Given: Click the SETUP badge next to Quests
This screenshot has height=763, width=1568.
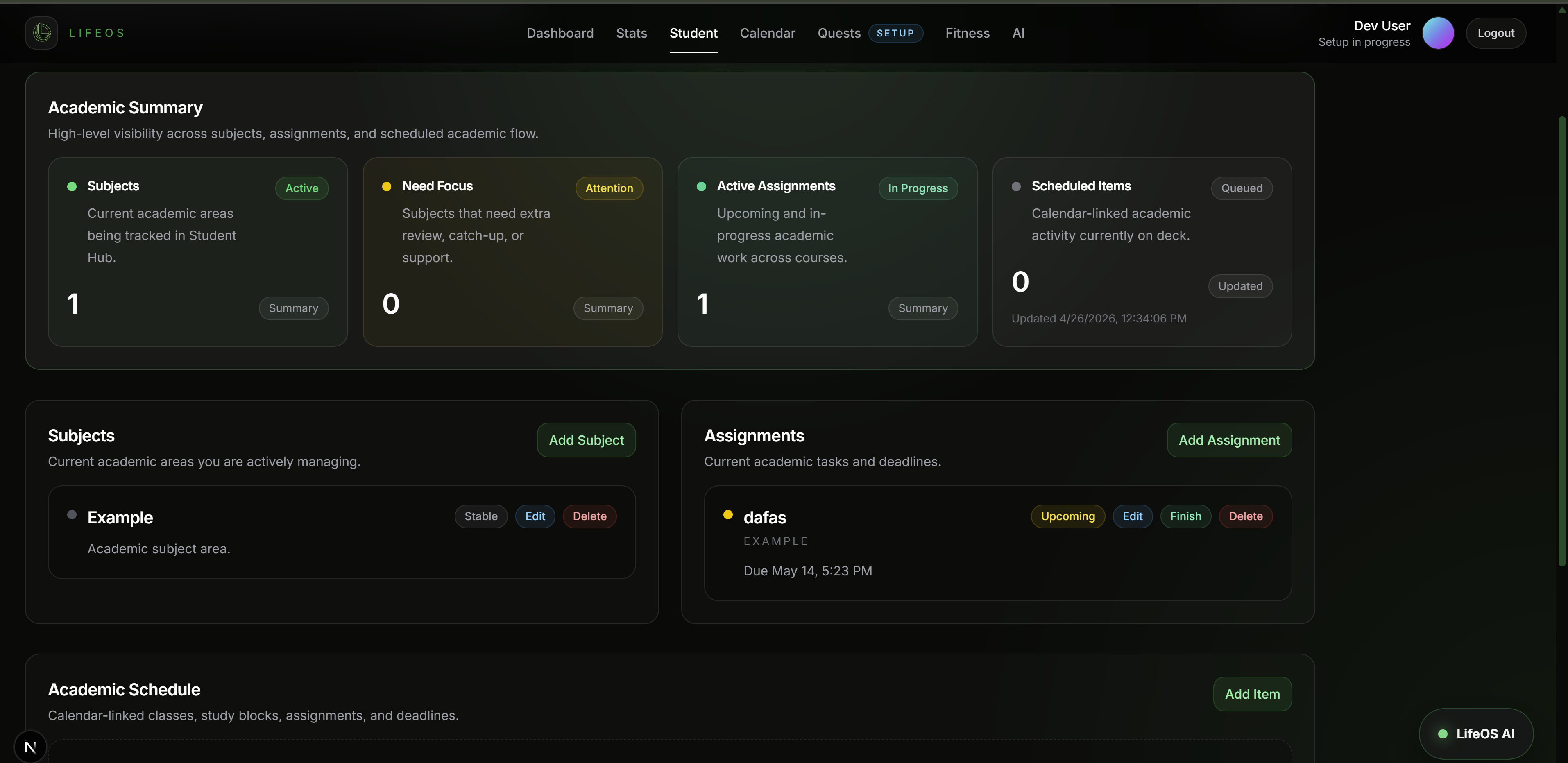Looking at the screenshot, I should 895,33.
